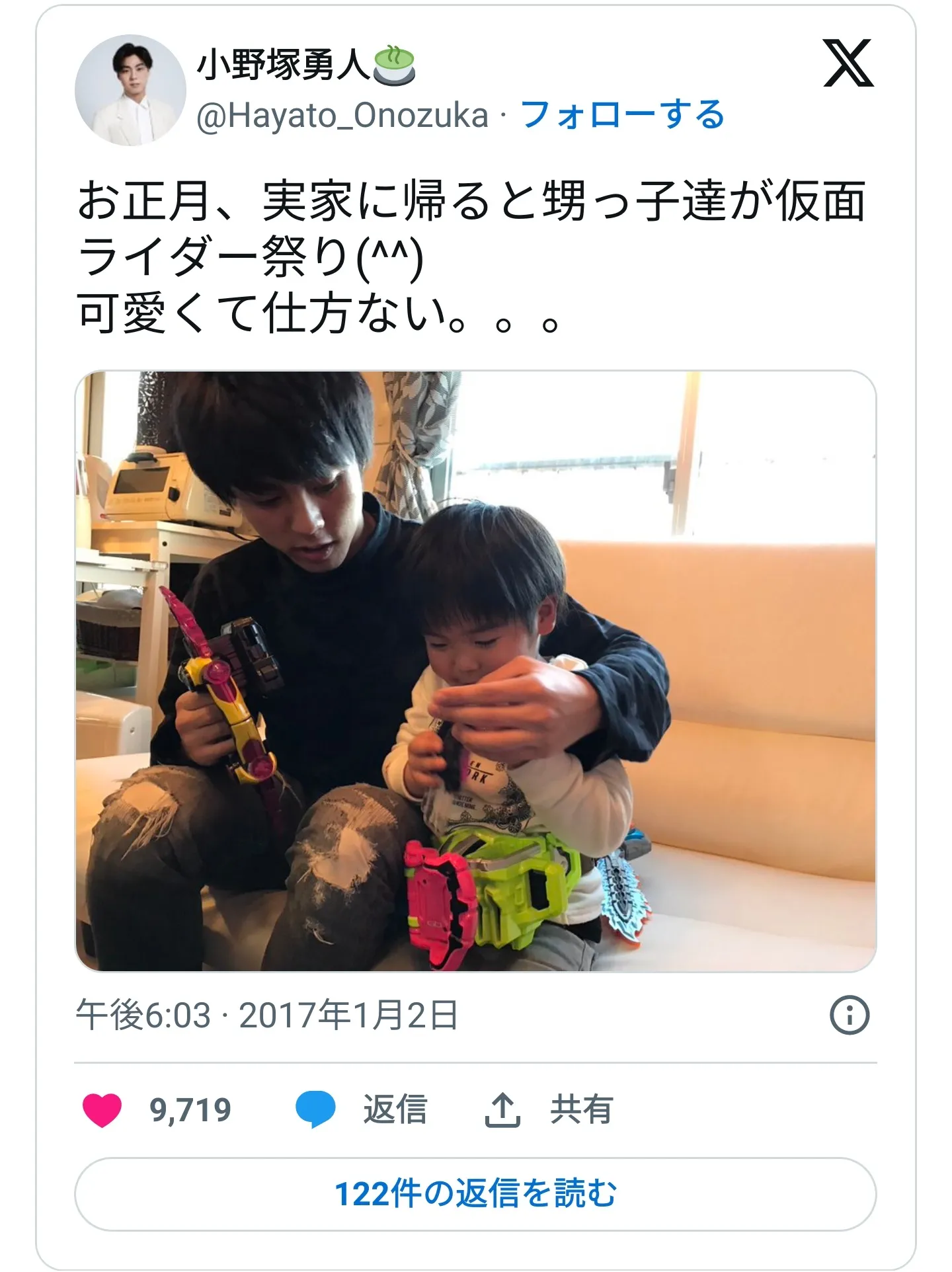Open the profile avatar photo
Image resolution: width=952 pixels, height=1272 pixels.
[x=130, y=90]
